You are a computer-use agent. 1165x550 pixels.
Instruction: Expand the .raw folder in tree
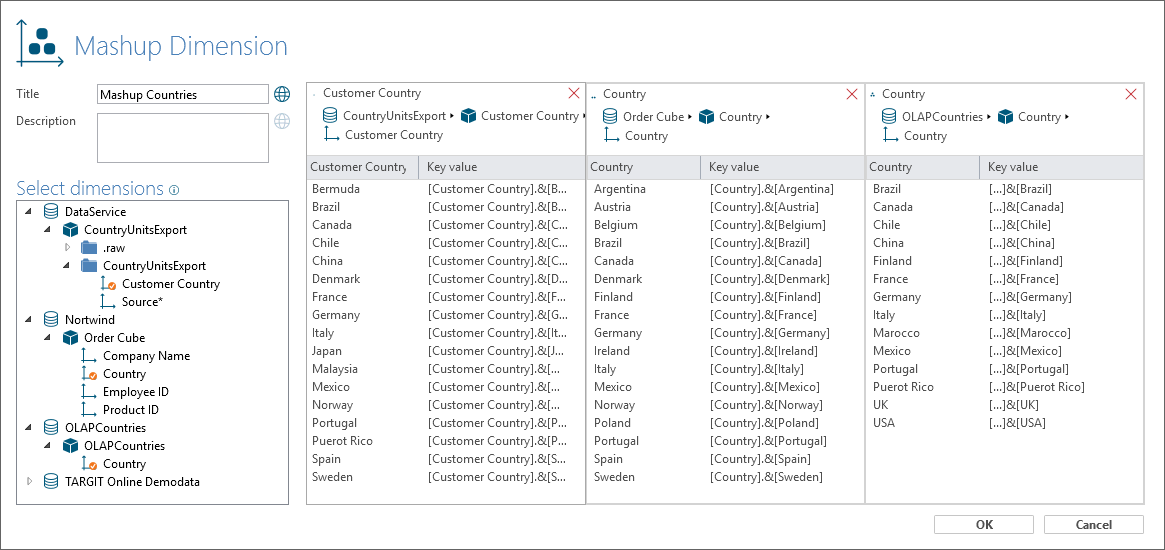68,248
